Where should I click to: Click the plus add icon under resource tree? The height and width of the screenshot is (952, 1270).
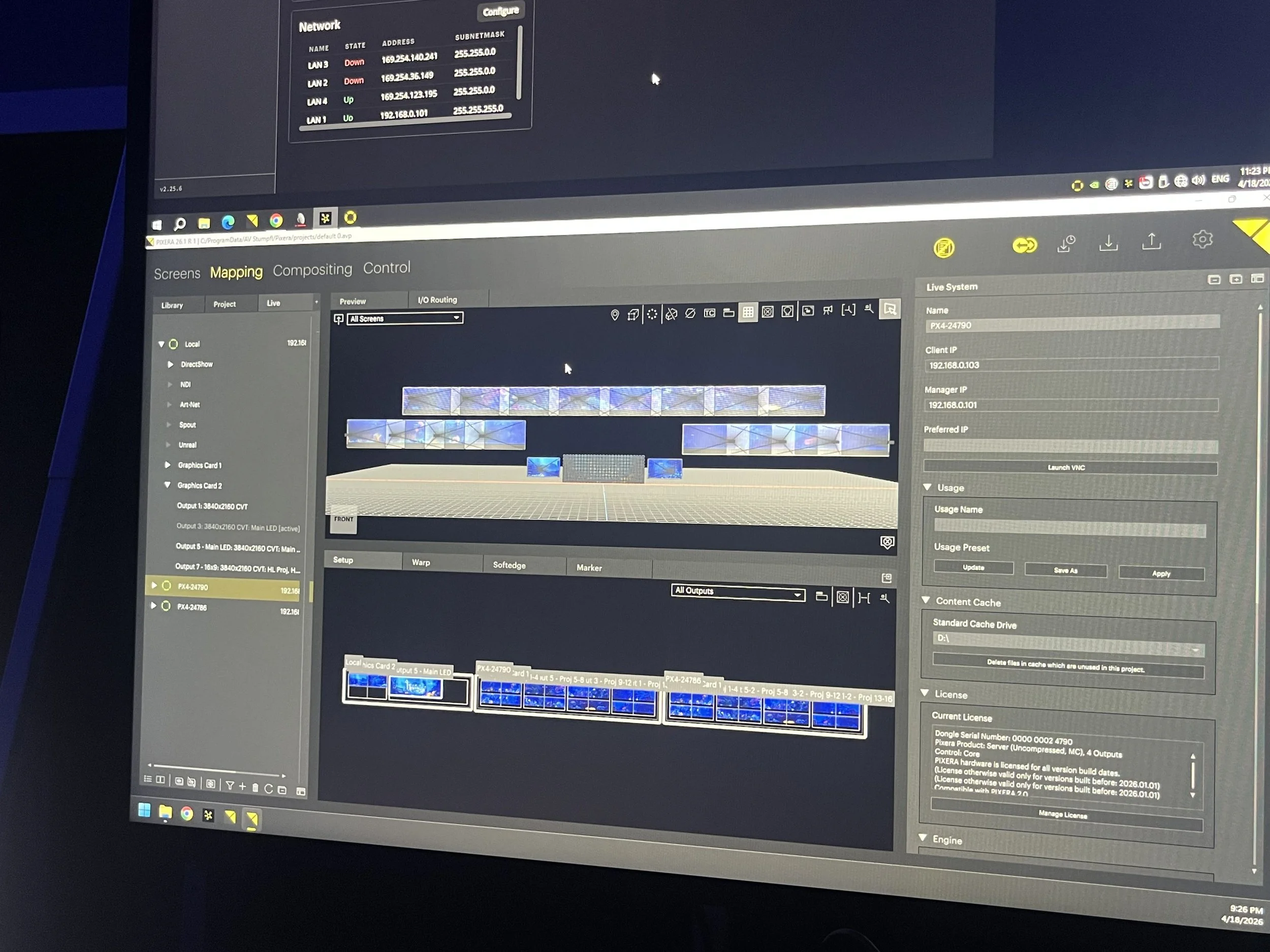[x=242, y=786]
